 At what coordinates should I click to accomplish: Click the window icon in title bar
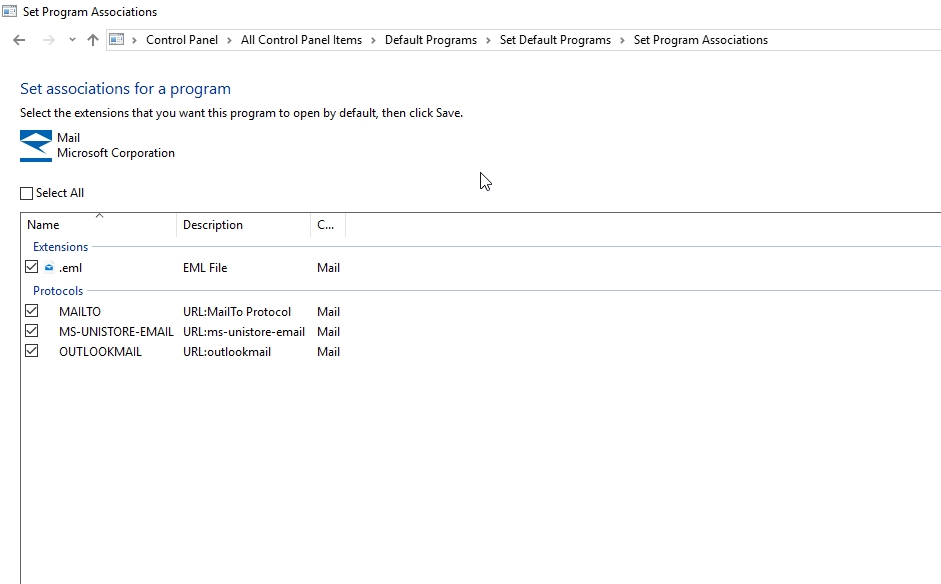point(10,12)
